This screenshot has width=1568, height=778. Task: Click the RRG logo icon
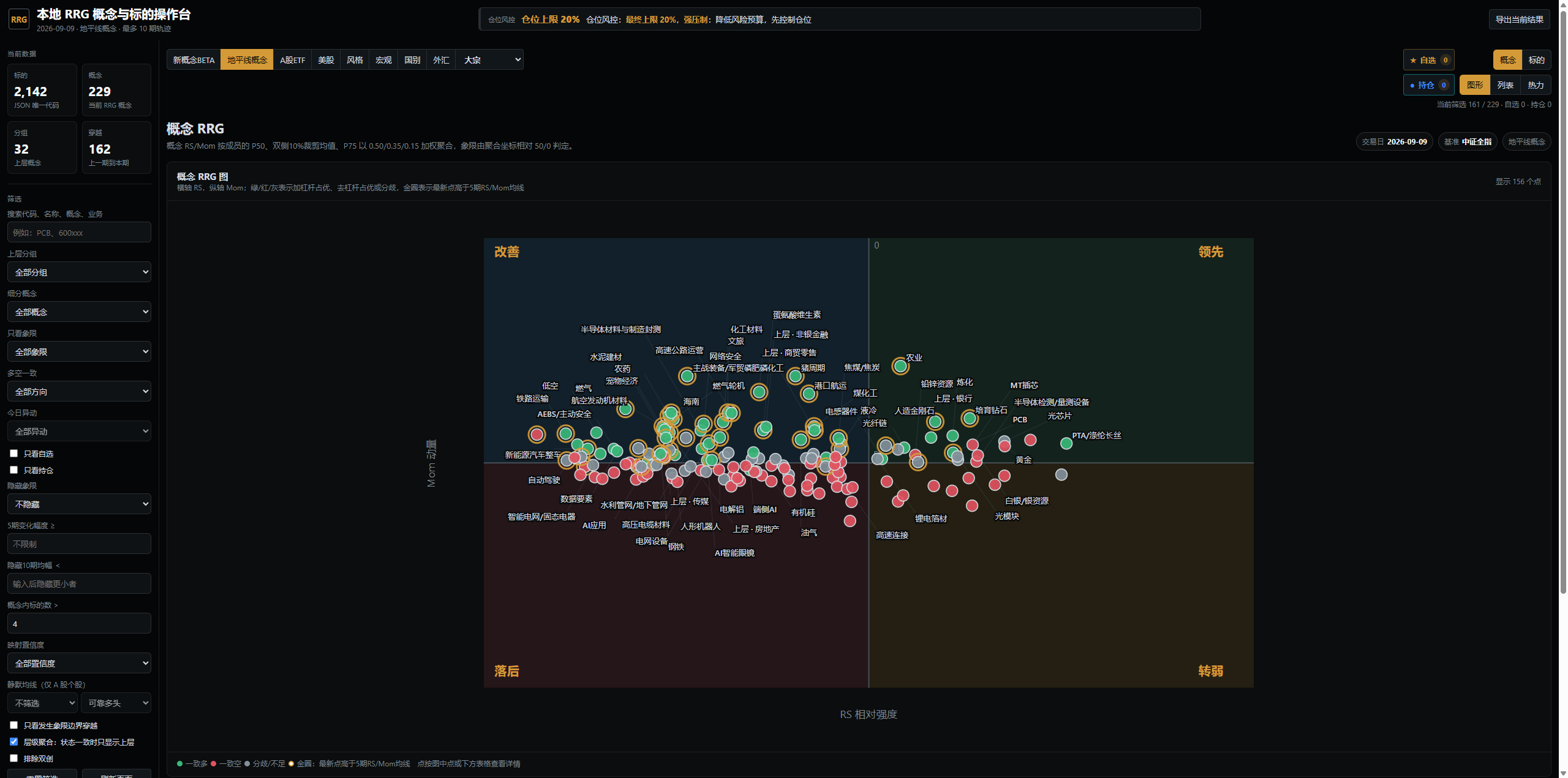pyautogui.click(x=19, y=20)
